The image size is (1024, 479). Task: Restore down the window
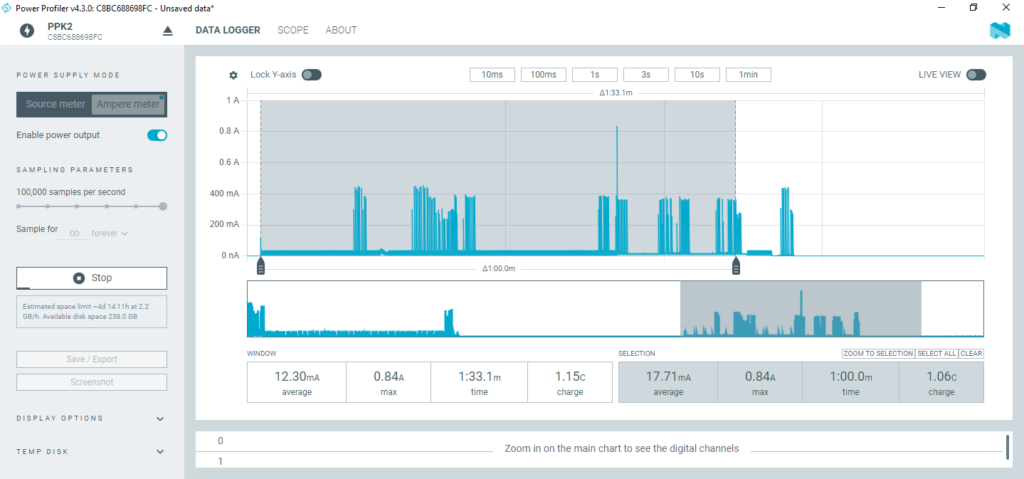pos(973,7)
